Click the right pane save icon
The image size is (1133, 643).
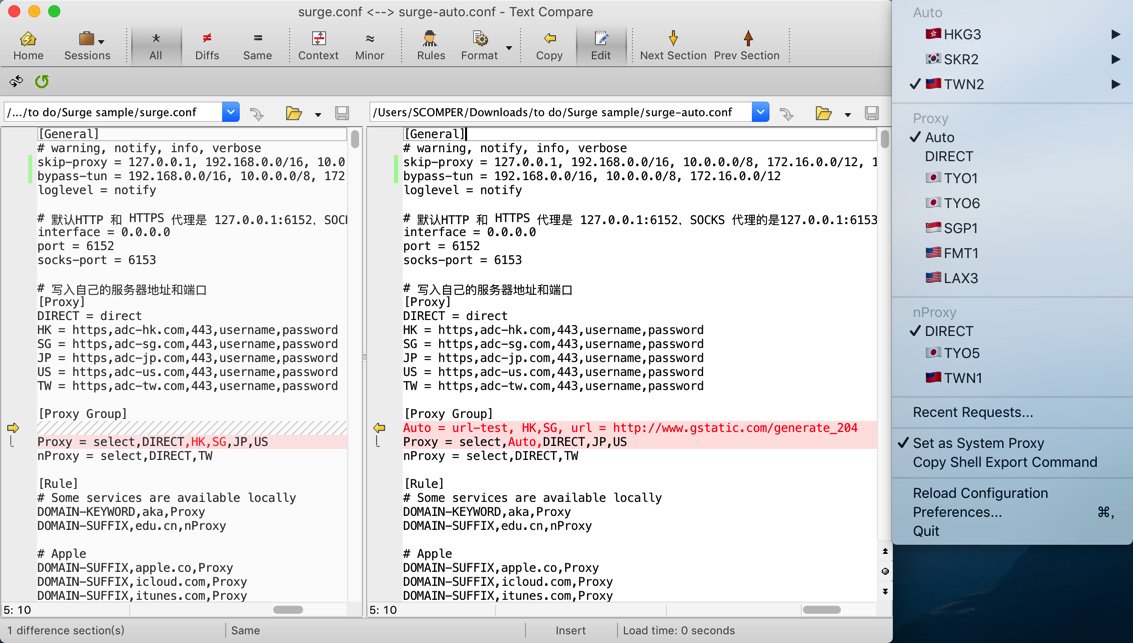871,113
